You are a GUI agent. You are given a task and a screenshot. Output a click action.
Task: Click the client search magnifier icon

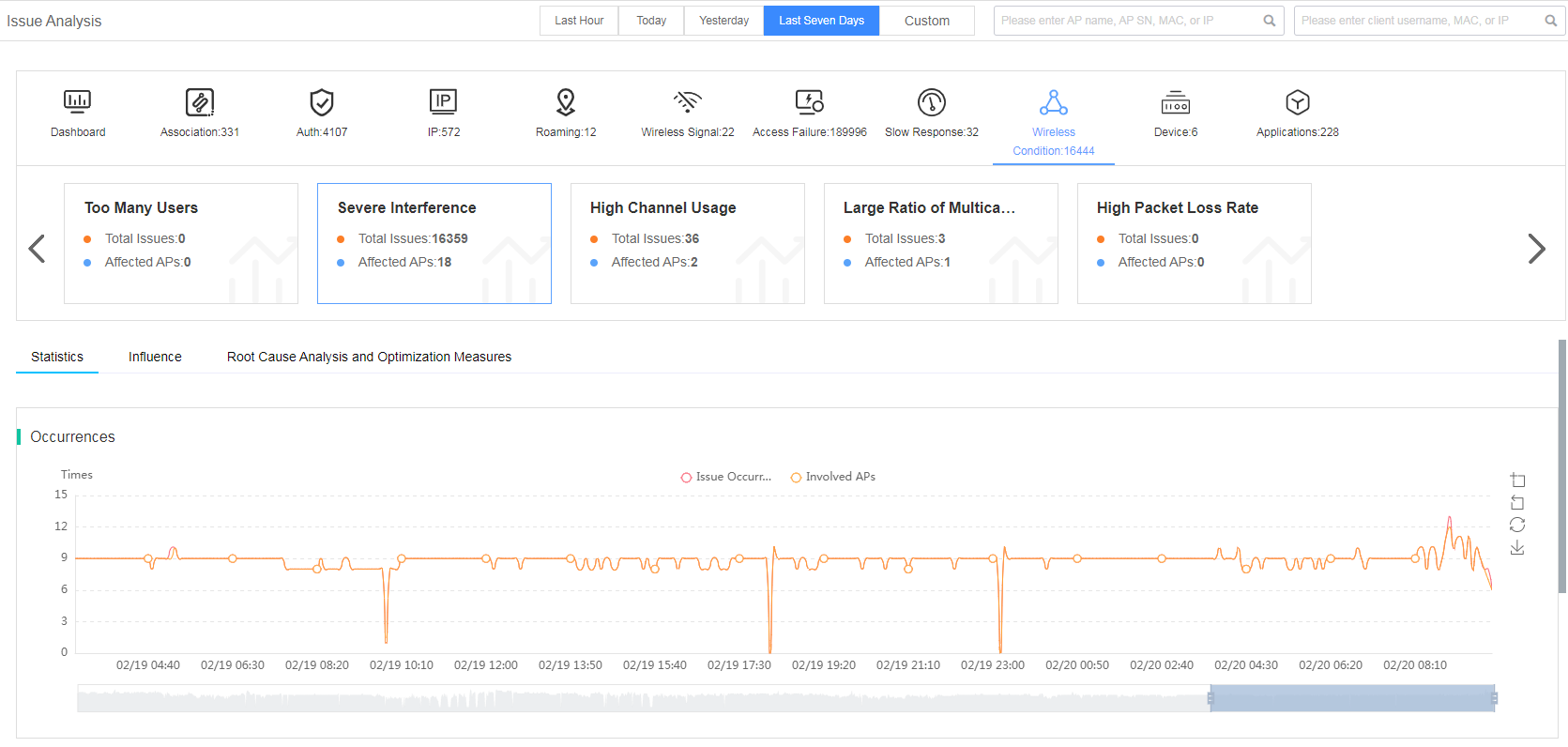pos(1551,21)
